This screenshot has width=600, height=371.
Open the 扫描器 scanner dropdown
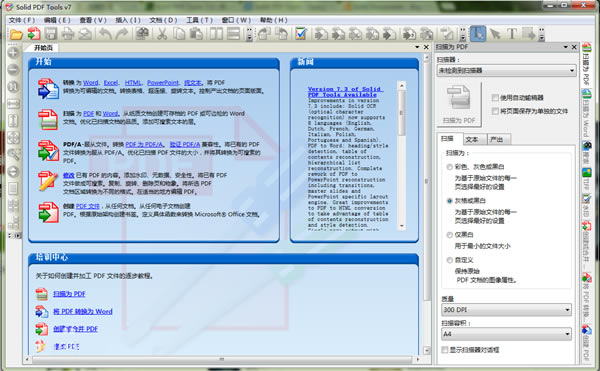[x=507, y=70]
